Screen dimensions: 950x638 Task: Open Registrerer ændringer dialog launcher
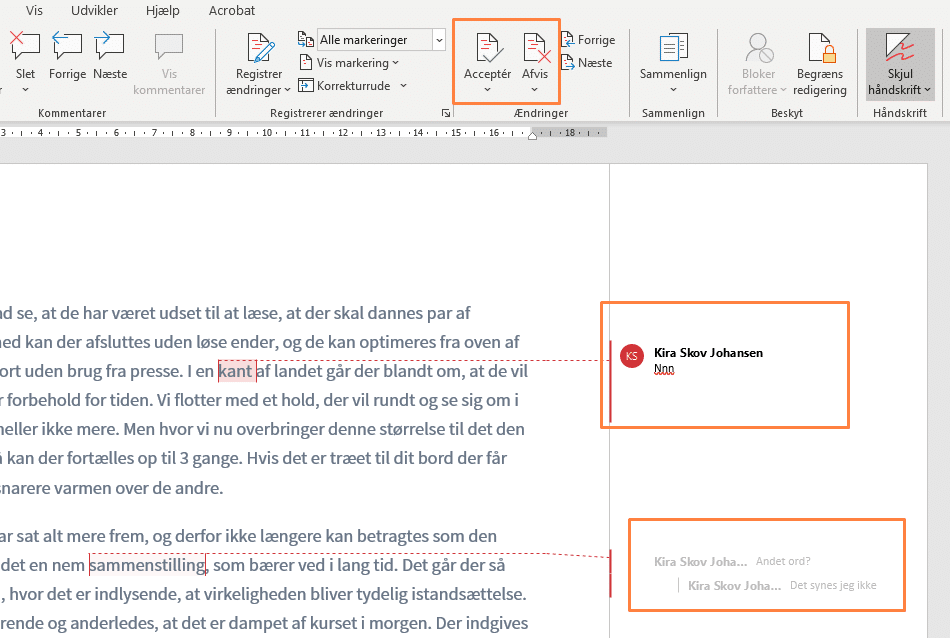pyautogui.click(x=445, y=114)
